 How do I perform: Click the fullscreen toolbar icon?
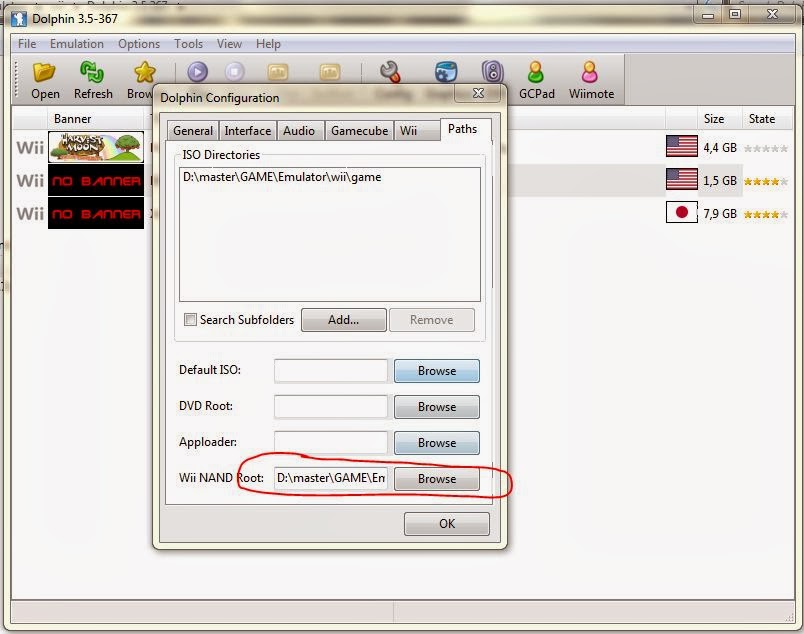tap(278, 72)
